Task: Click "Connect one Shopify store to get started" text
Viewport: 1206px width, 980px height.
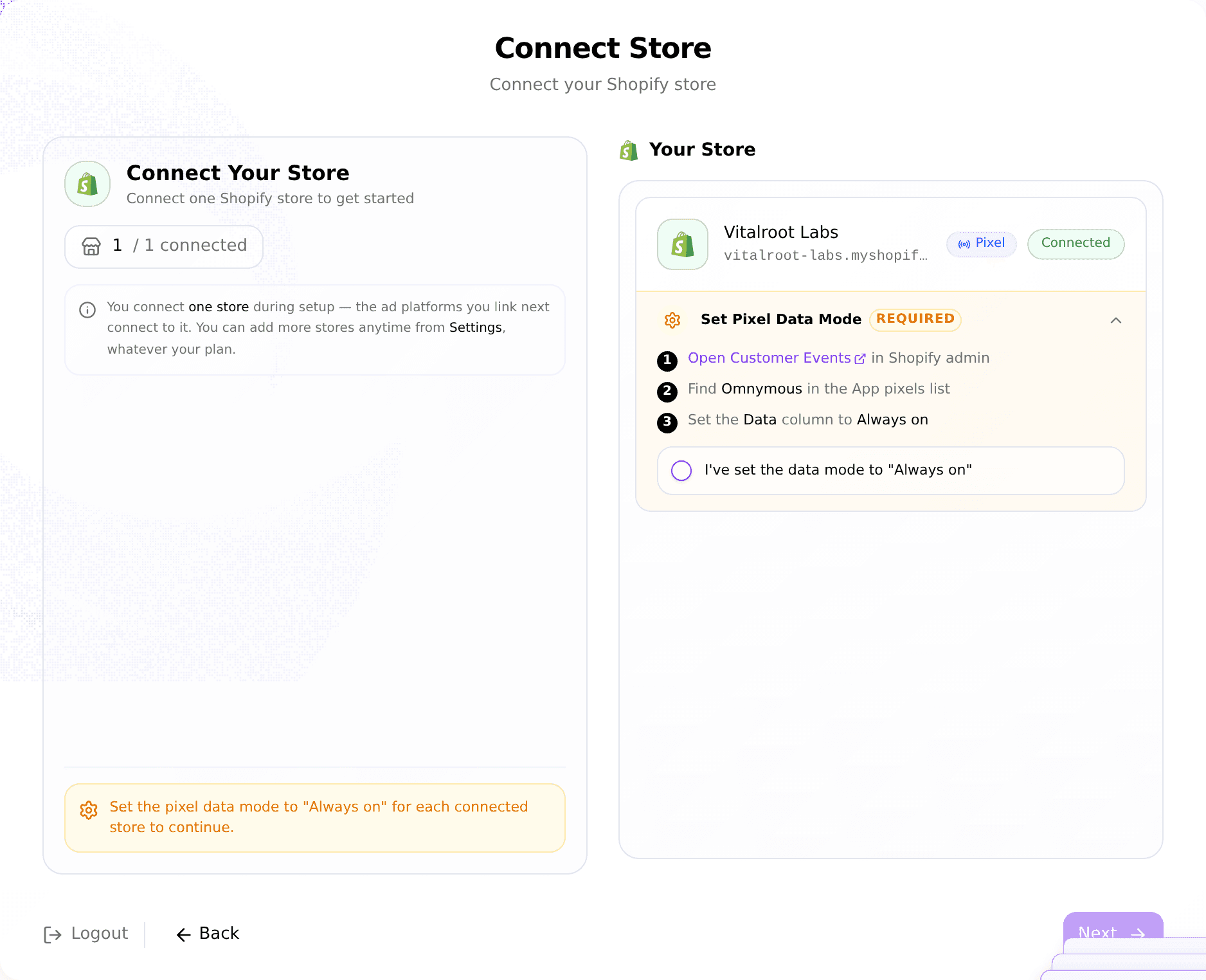Action: point(270,199)
